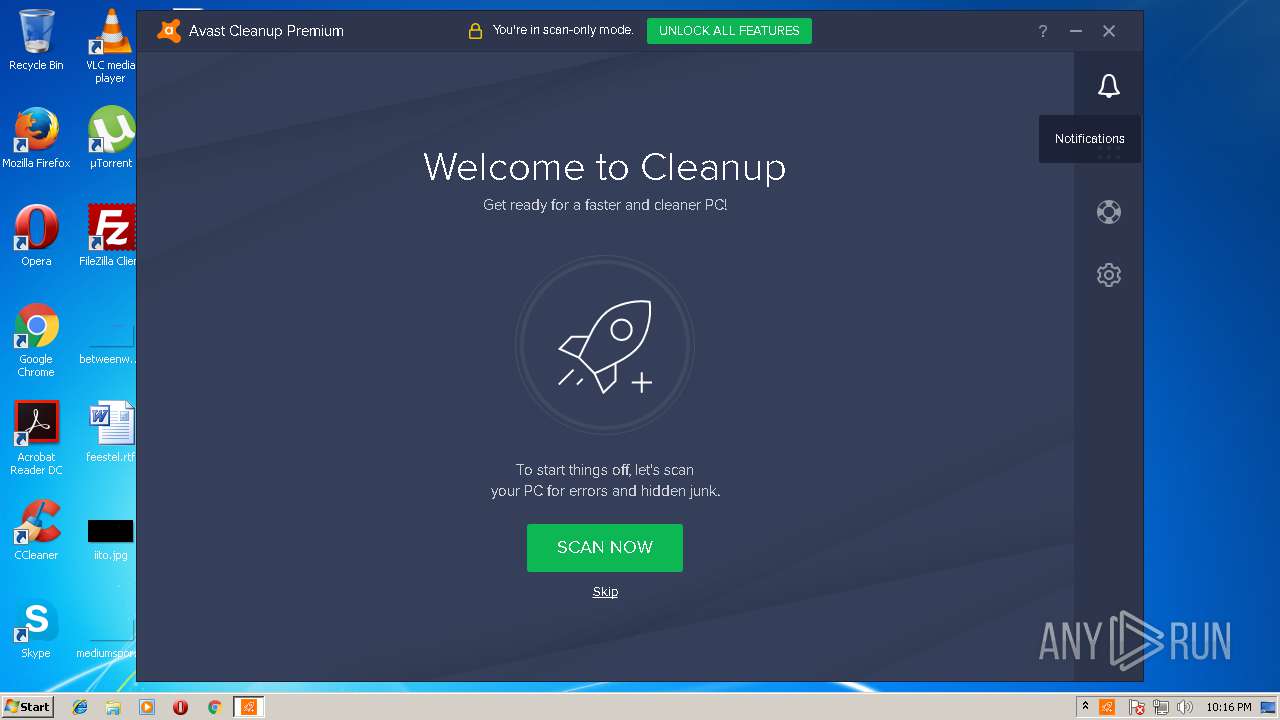
Task: Click the 'Welcome to Cleanup' heading
Action: pos(605,166)
